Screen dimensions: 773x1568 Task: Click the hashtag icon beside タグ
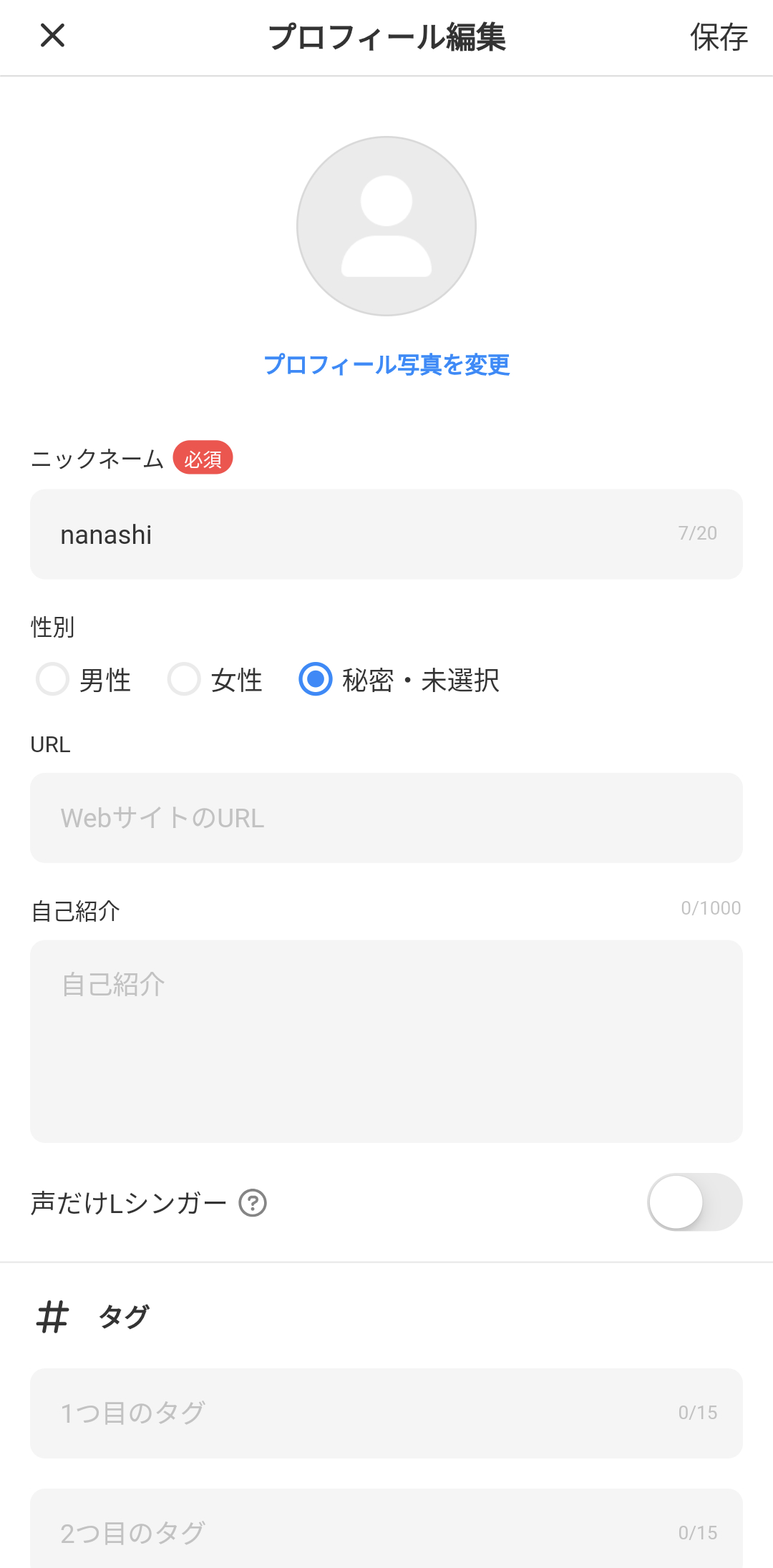tap(52, 1317)
